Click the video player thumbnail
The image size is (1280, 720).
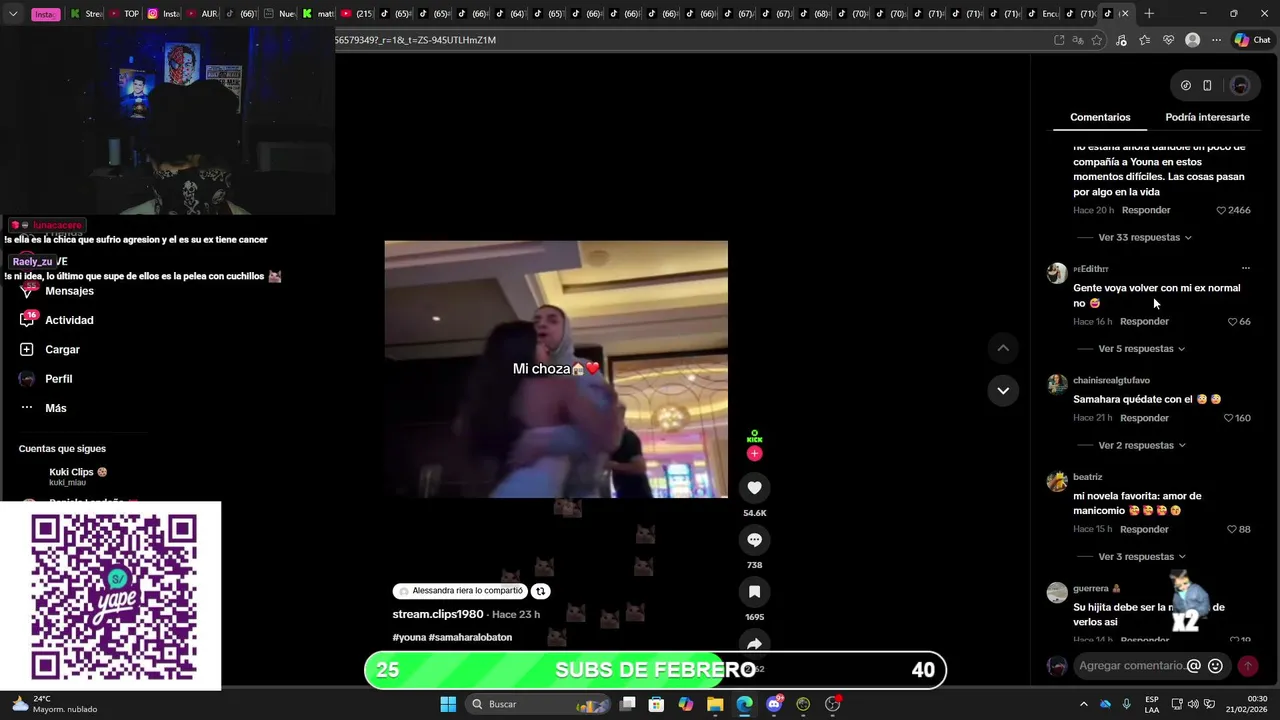tap(556, 369)
